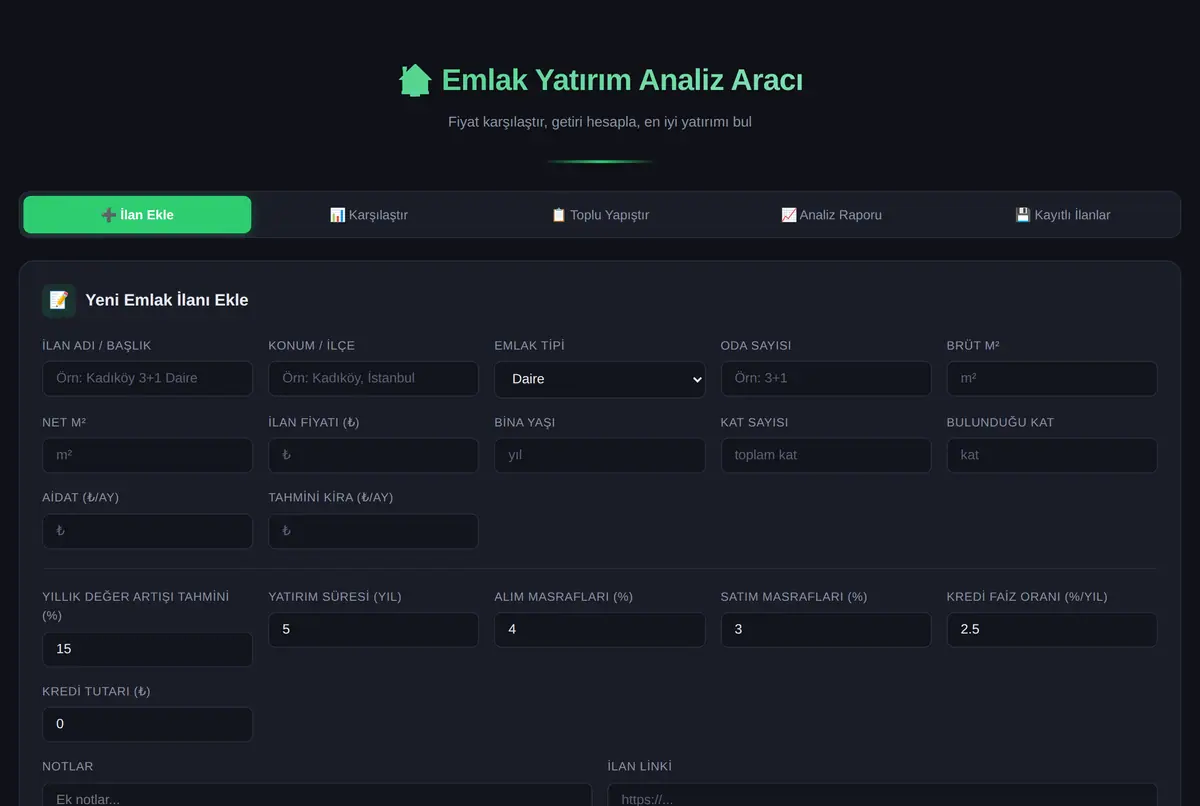Click the Yıllık Değer Artışı field showing 15

point(148,649)
